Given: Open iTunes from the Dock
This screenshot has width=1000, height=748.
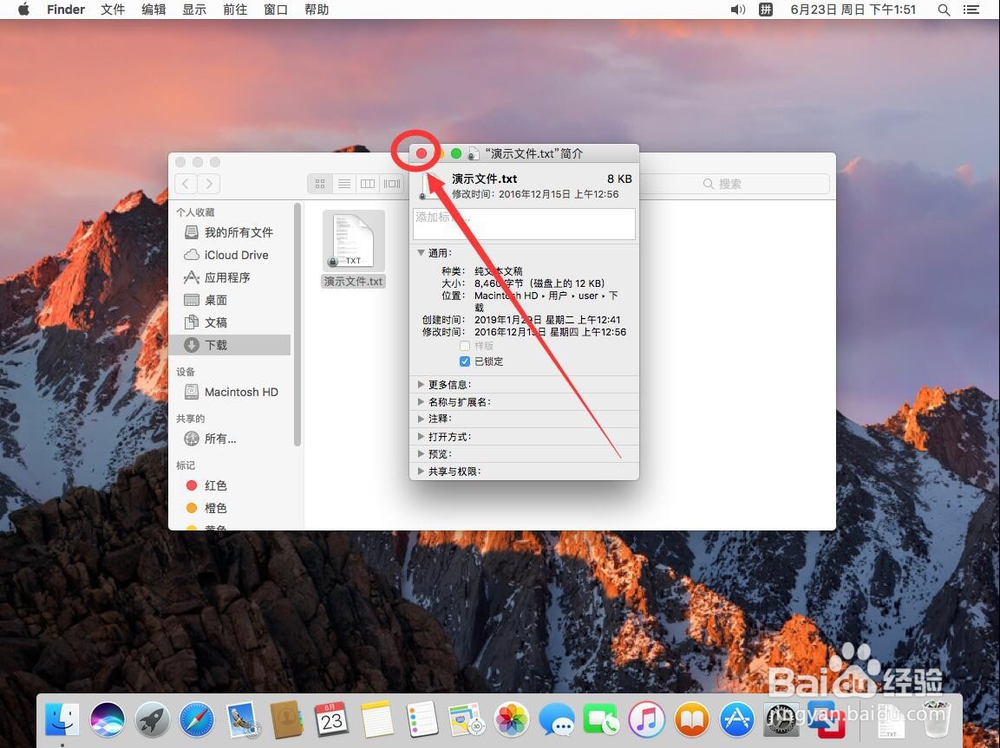Looking at the screenshot, I should pos(646,719).
